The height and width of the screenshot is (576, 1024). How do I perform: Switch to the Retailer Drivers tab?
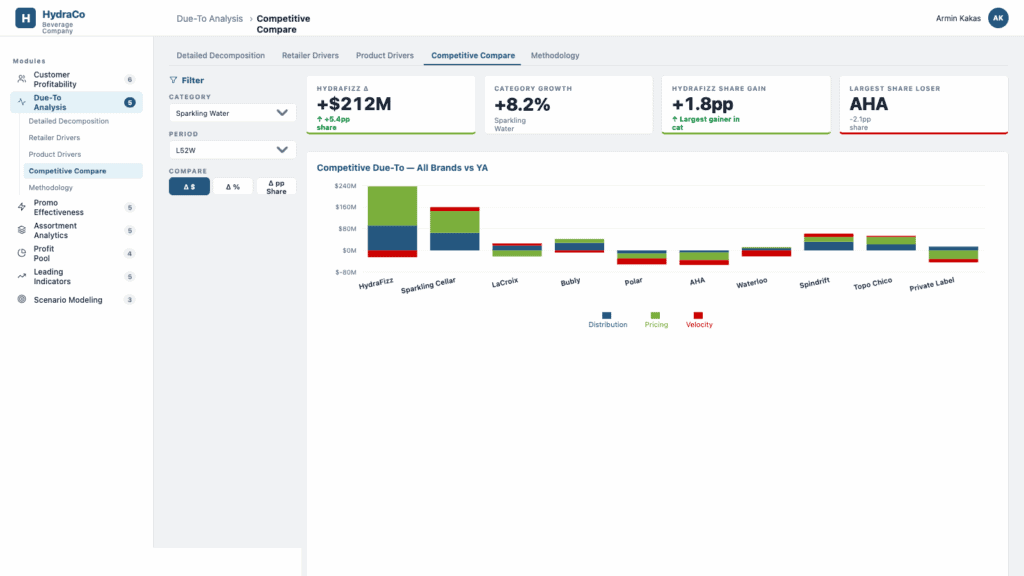310,56
